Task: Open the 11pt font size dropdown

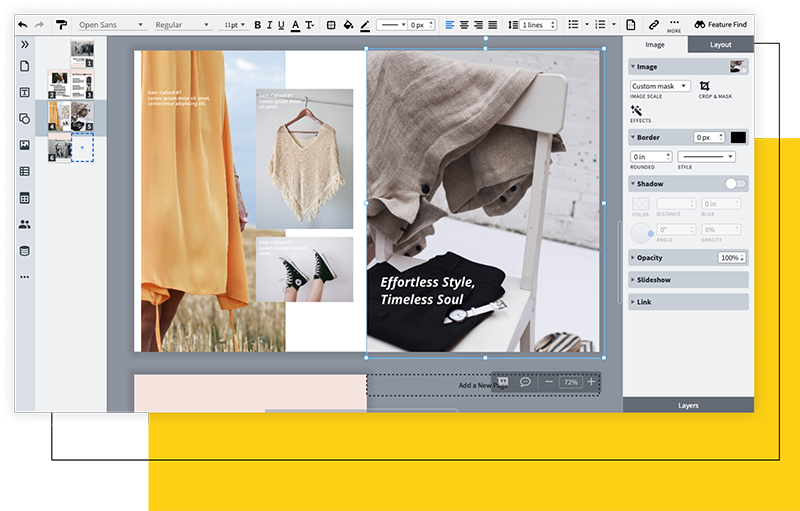Action: coord(235,24)
